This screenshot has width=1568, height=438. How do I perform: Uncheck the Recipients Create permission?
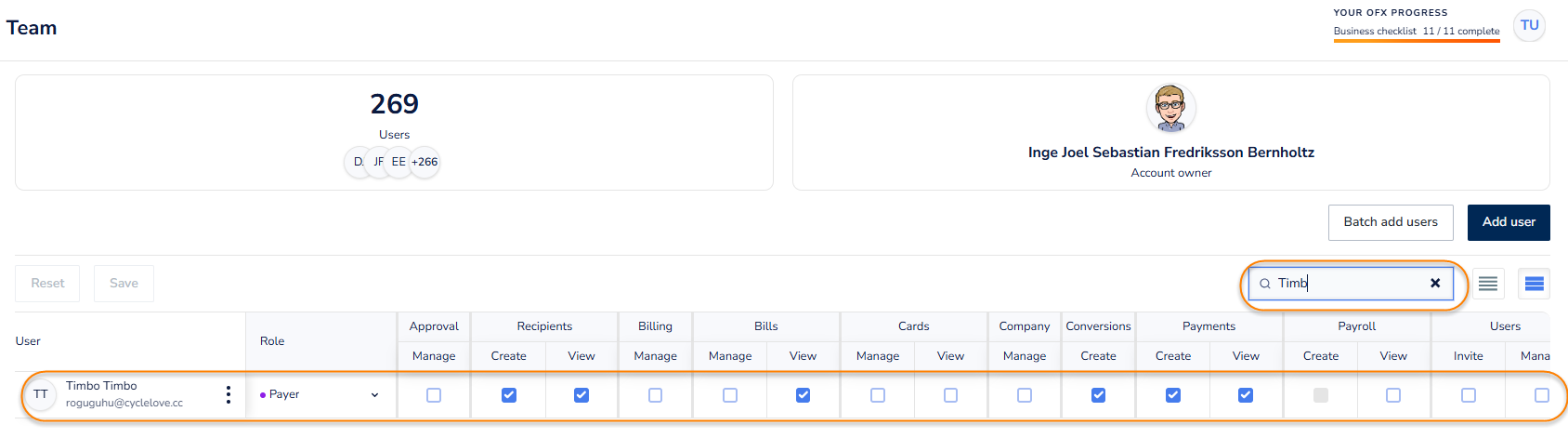pos(509,395)
